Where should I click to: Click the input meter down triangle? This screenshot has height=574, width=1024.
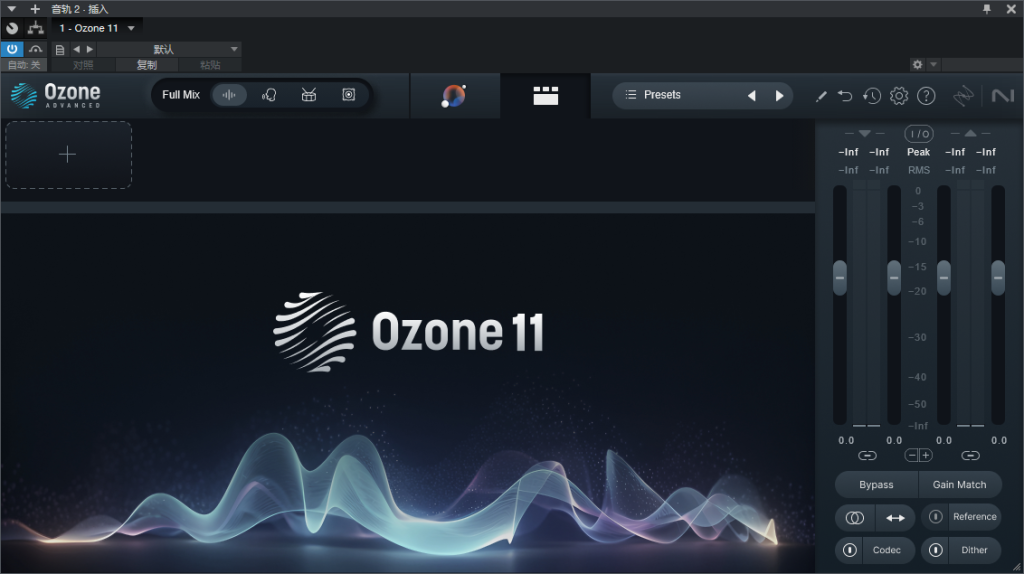pos(865,133)
